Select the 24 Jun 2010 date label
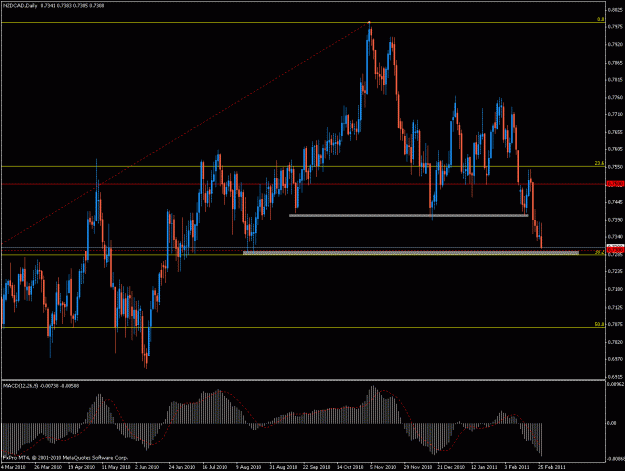625x471 pixels. point(181,467)
